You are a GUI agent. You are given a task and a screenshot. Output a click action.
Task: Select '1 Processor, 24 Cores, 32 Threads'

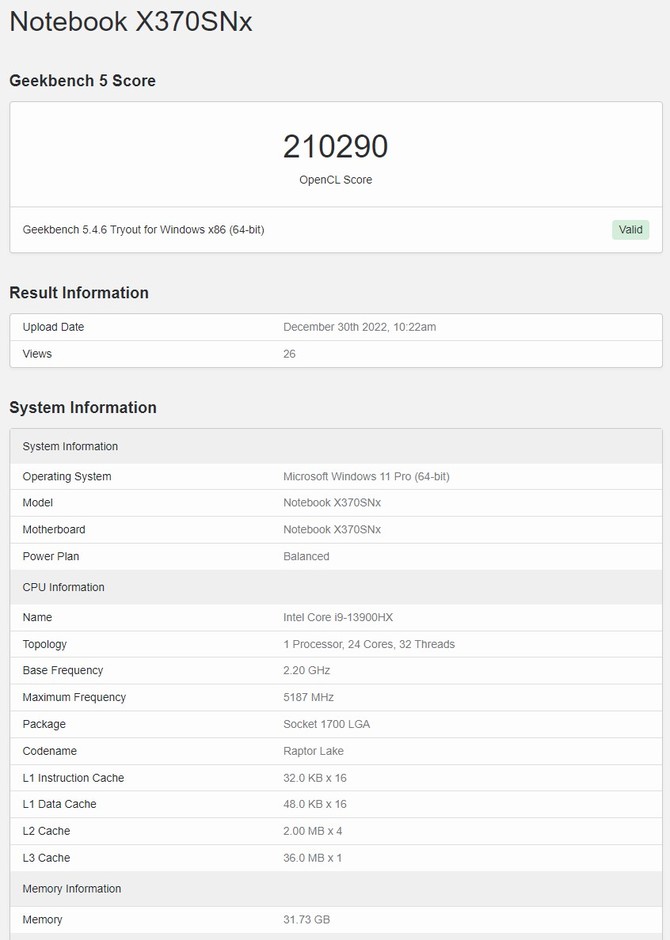(369, 644)
